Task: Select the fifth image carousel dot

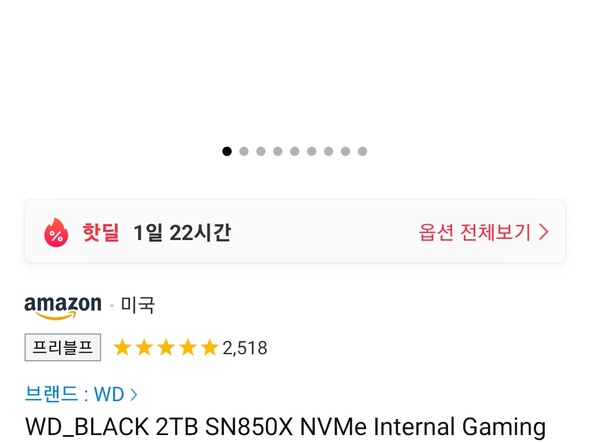Action: [295, 151]
